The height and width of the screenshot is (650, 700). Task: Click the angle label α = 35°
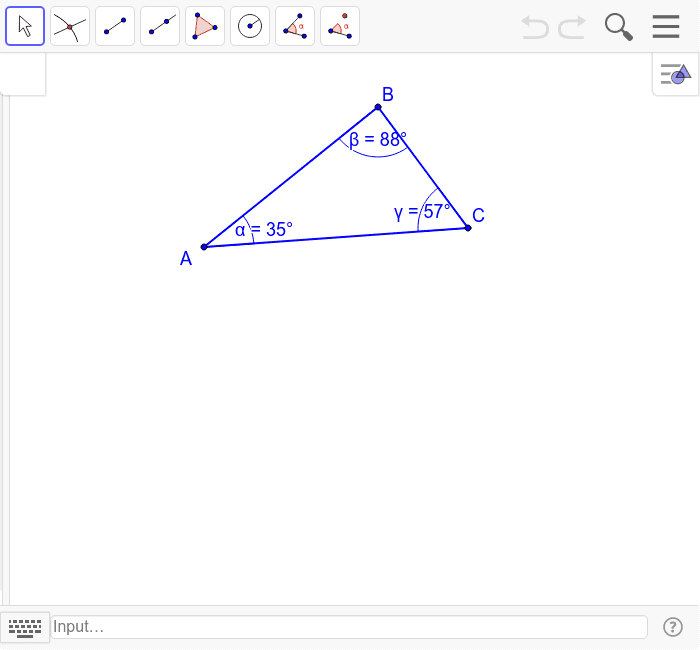[x=264, y=230]
